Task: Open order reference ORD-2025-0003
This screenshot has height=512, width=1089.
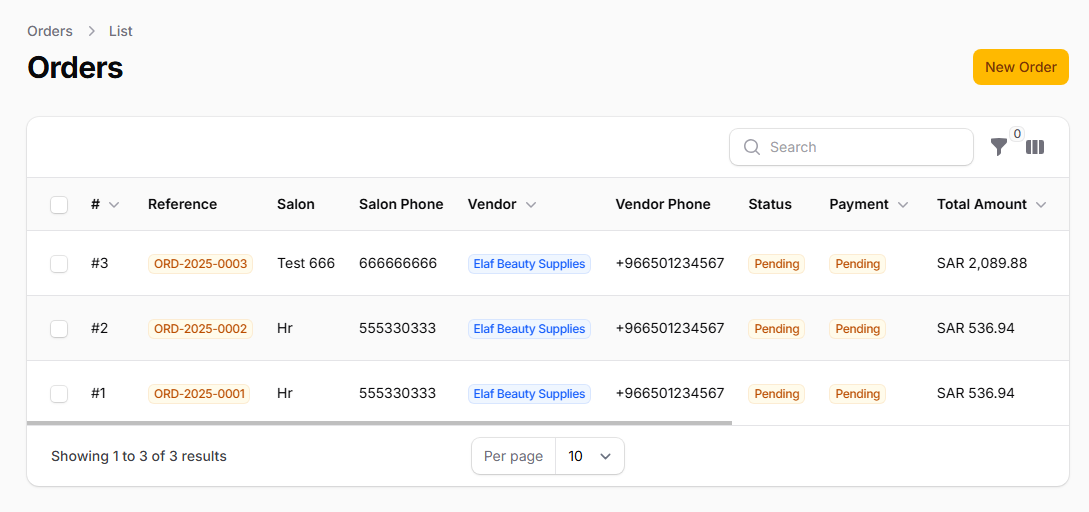Action: [x=200, y=264]
